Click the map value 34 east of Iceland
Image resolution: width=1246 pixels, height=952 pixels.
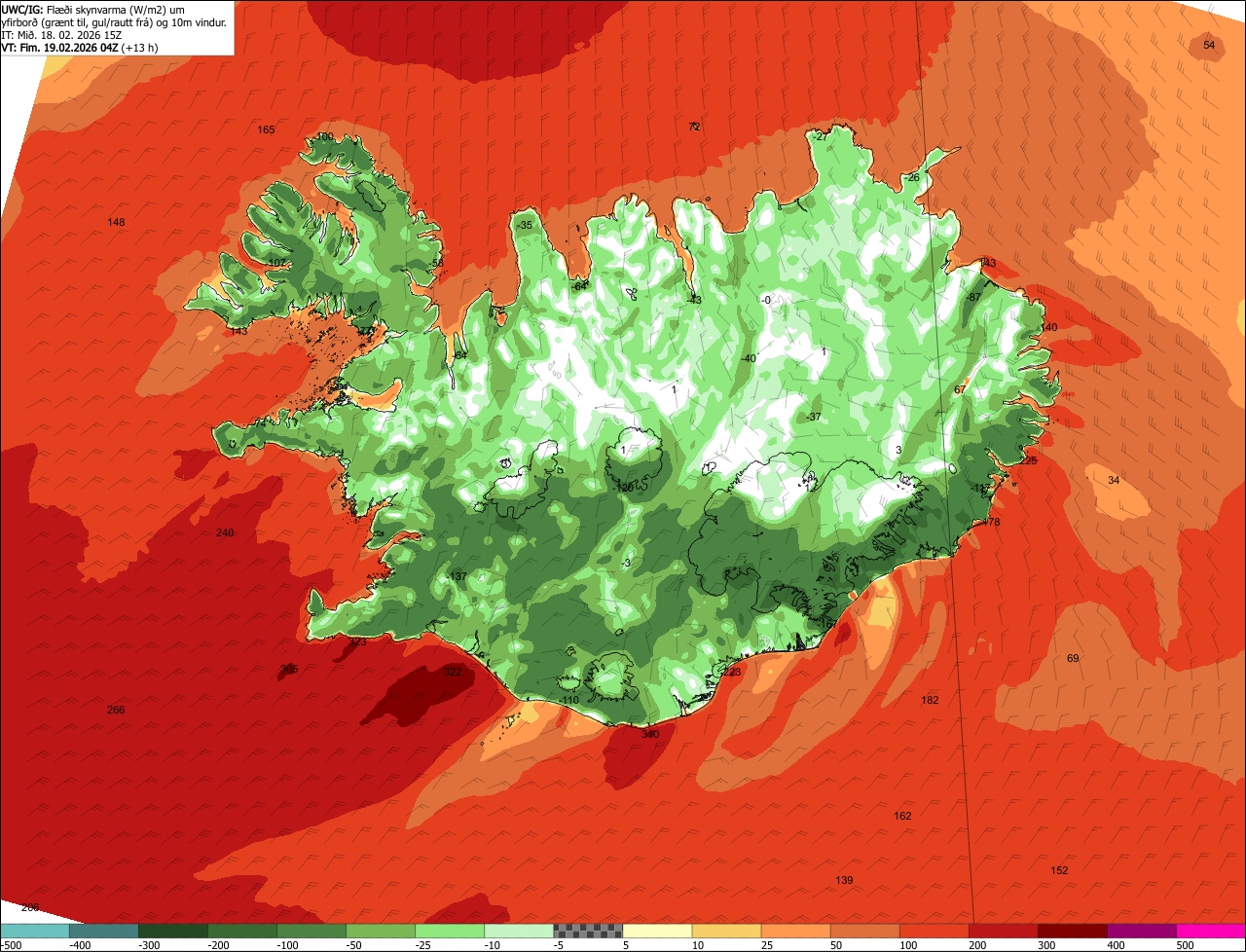(1114, 481)
